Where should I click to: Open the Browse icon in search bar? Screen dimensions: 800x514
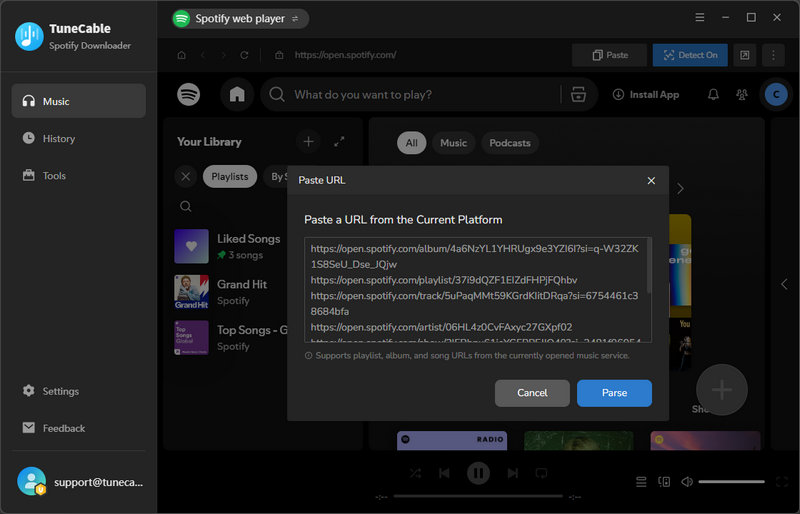pos(578,94)
